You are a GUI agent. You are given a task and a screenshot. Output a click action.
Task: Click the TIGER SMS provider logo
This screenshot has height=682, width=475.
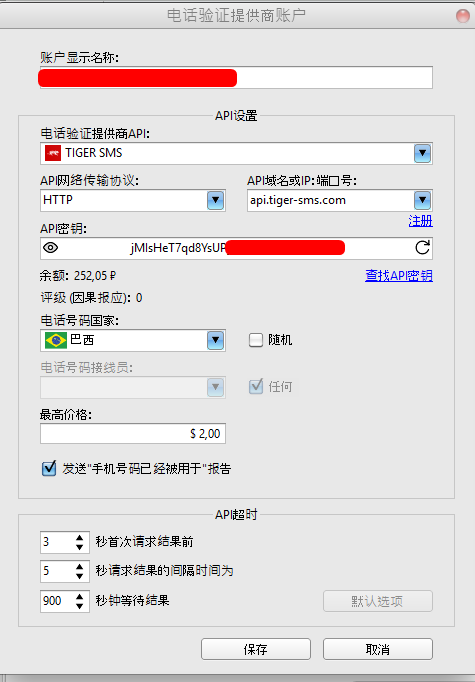pyautogui.click(x=53, y=153)
